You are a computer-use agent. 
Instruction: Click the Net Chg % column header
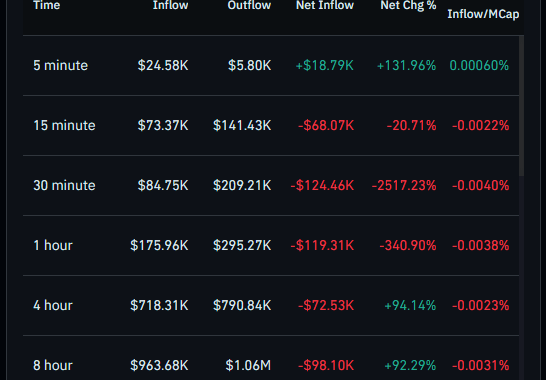coord(408,5)
